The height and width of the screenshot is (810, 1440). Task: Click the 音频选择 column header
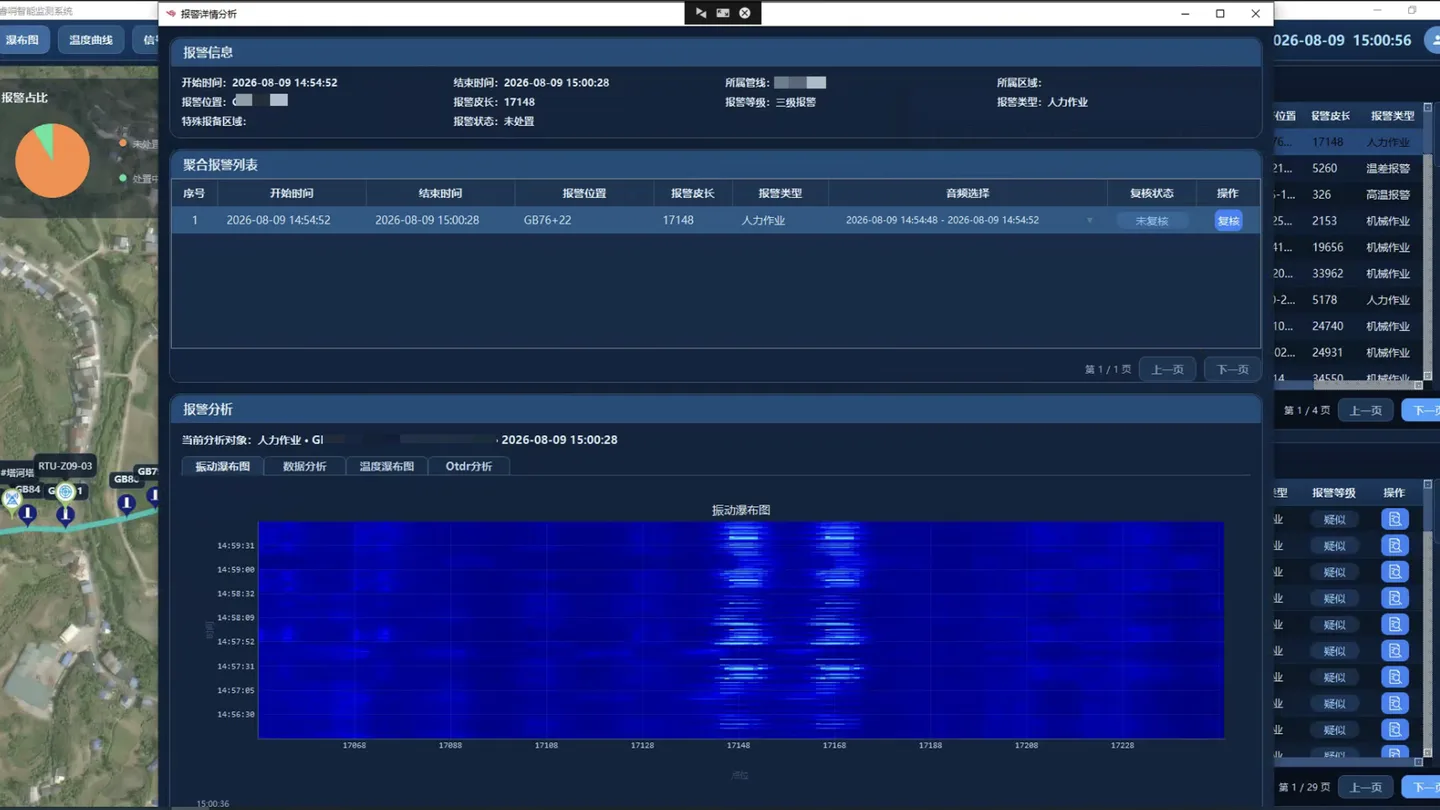(x=967, y=193)
